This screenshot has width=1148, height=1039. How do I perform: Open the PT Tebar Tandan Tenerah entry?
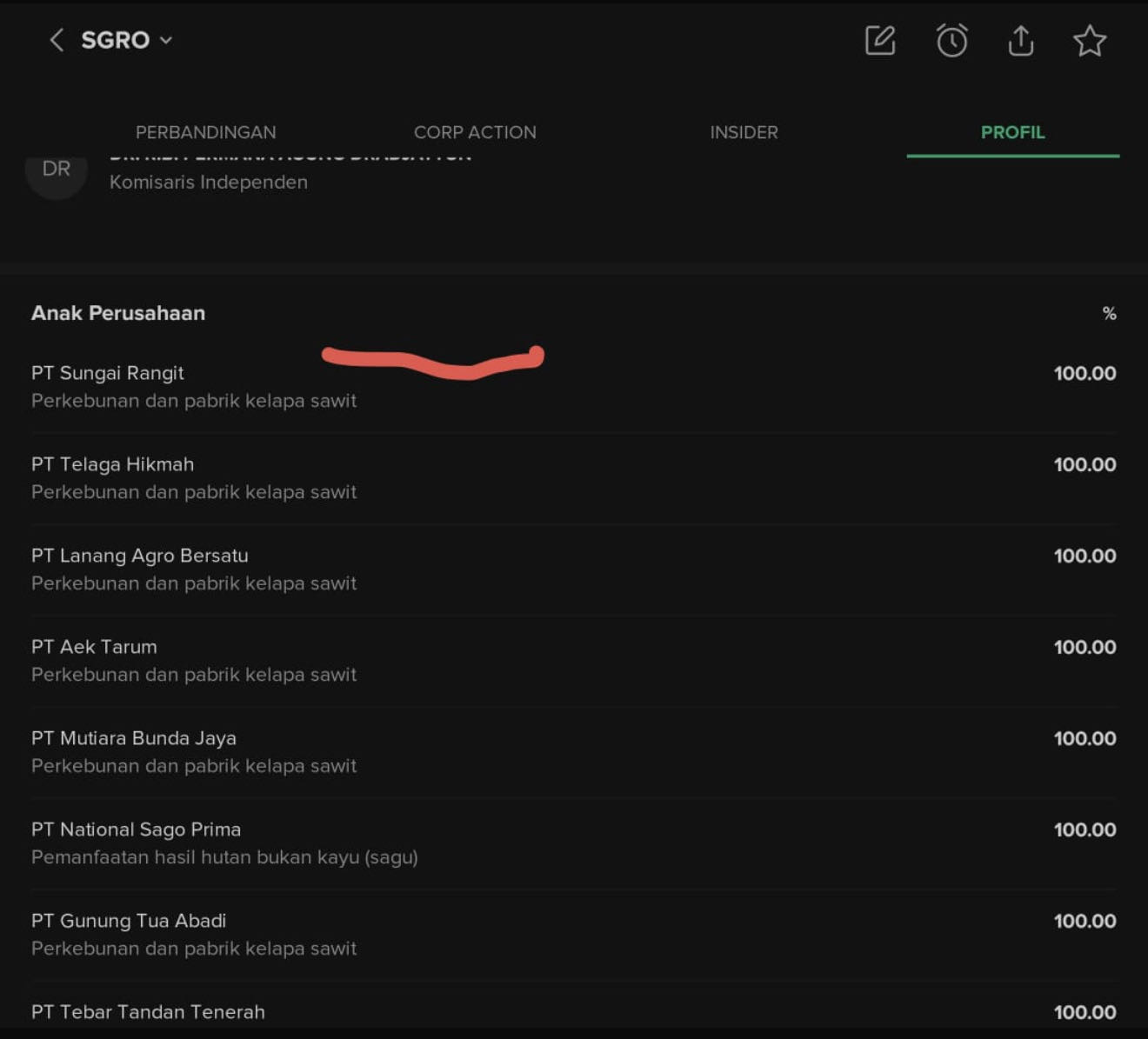pos(149,1012)
